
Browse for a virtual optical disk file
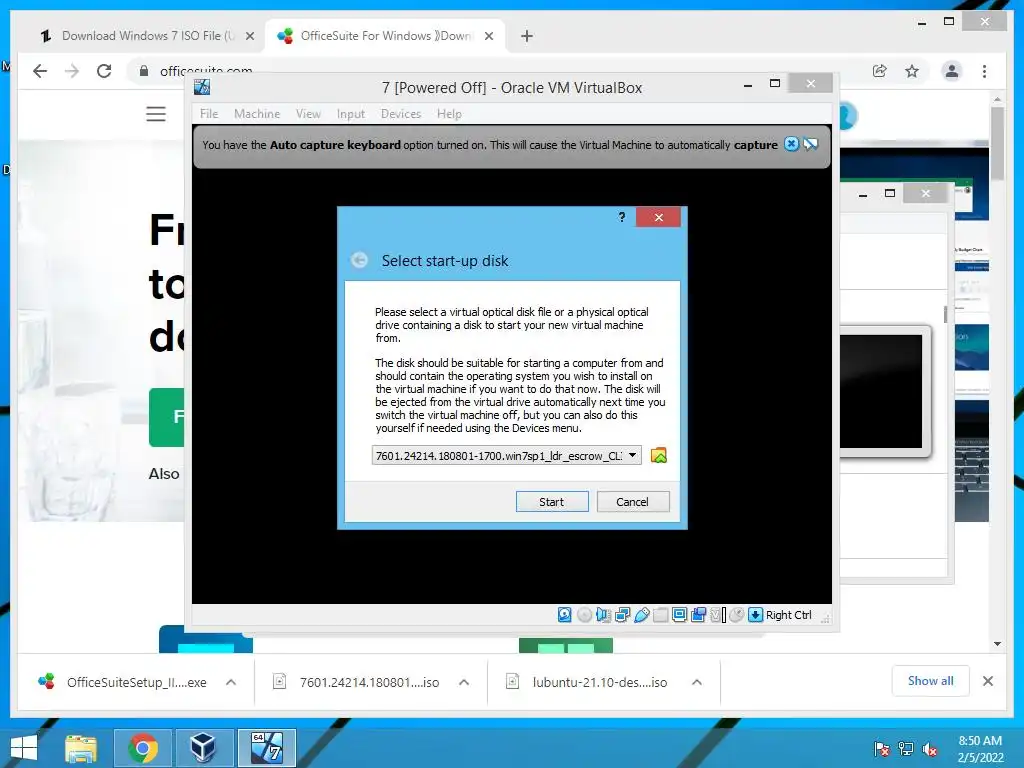(659, 455)
